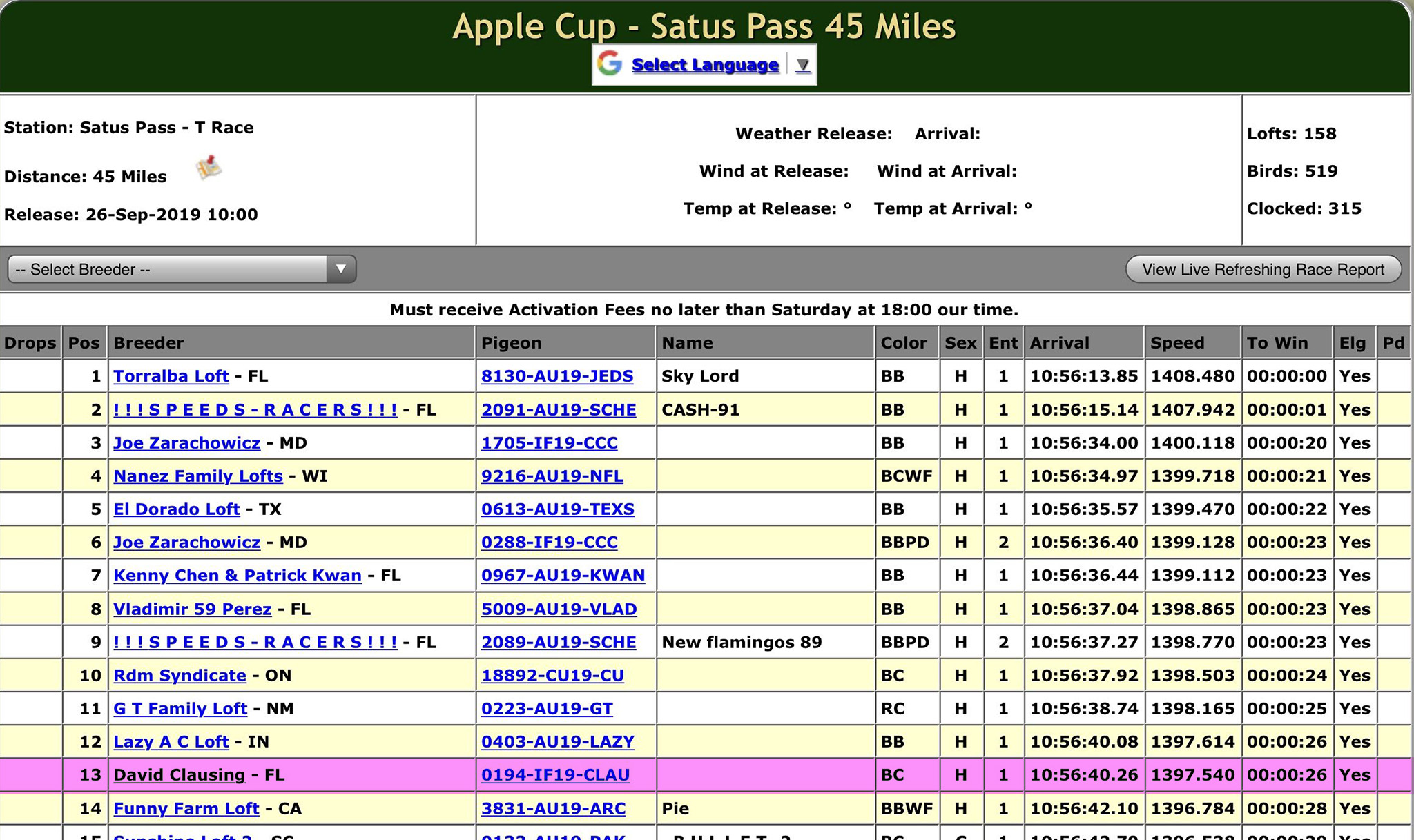Open the Select Language dropdown arrow
Viewport: 1414px width, 840px height.
pyautogui.click(x=802, y=65)
